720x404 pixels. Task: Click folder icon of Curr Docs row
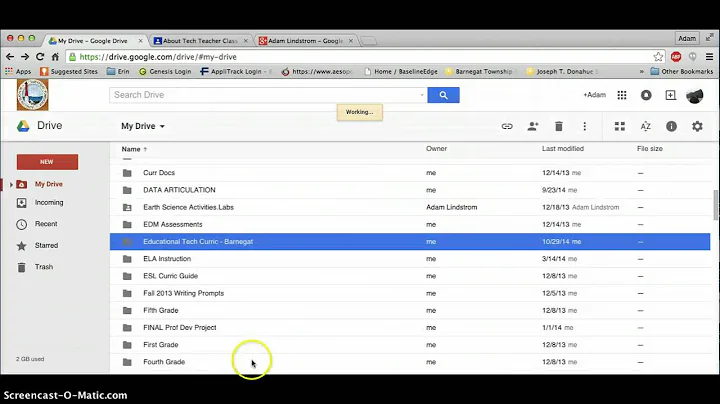127,173
